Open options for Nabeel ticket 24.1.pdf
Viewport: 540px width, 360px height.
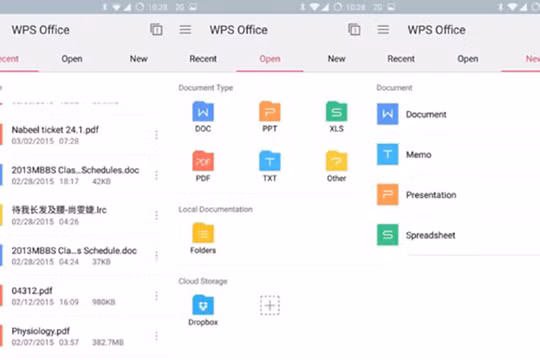tap(156, 135)
